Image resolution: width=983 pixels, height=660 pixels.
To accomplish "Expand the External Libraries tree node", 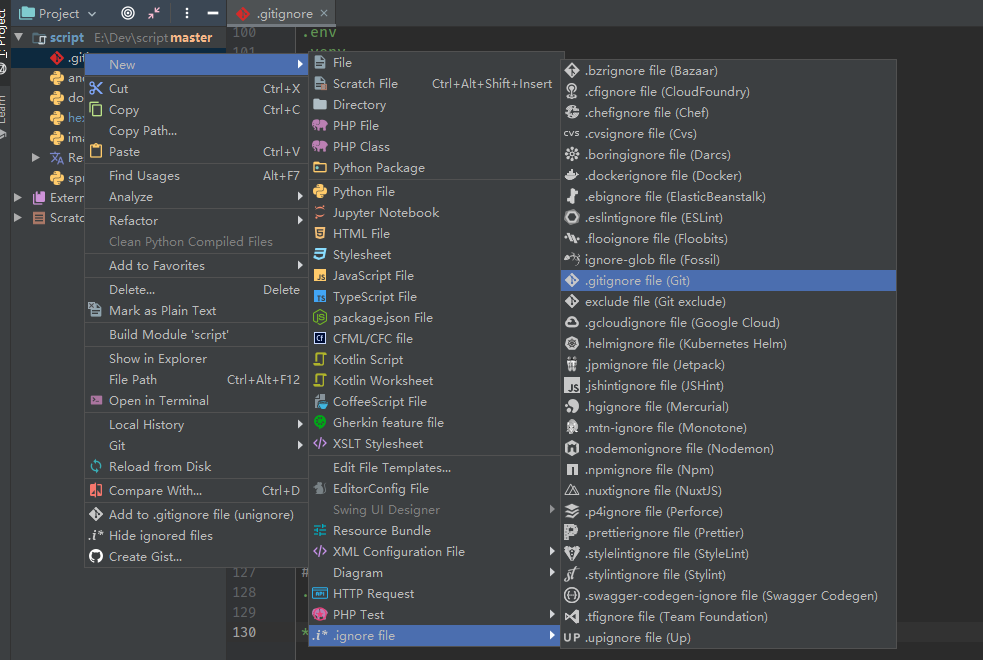I will pyautogui.click(x=18, y=197).
